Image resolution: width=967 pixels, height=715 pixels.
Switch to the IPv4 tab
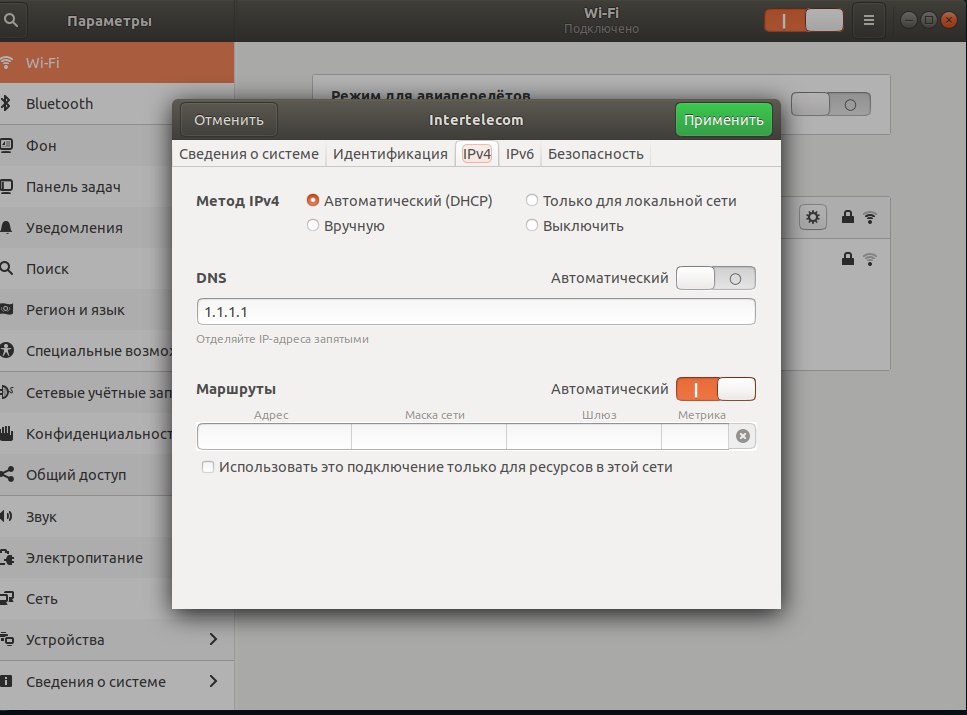pos(477,154)
